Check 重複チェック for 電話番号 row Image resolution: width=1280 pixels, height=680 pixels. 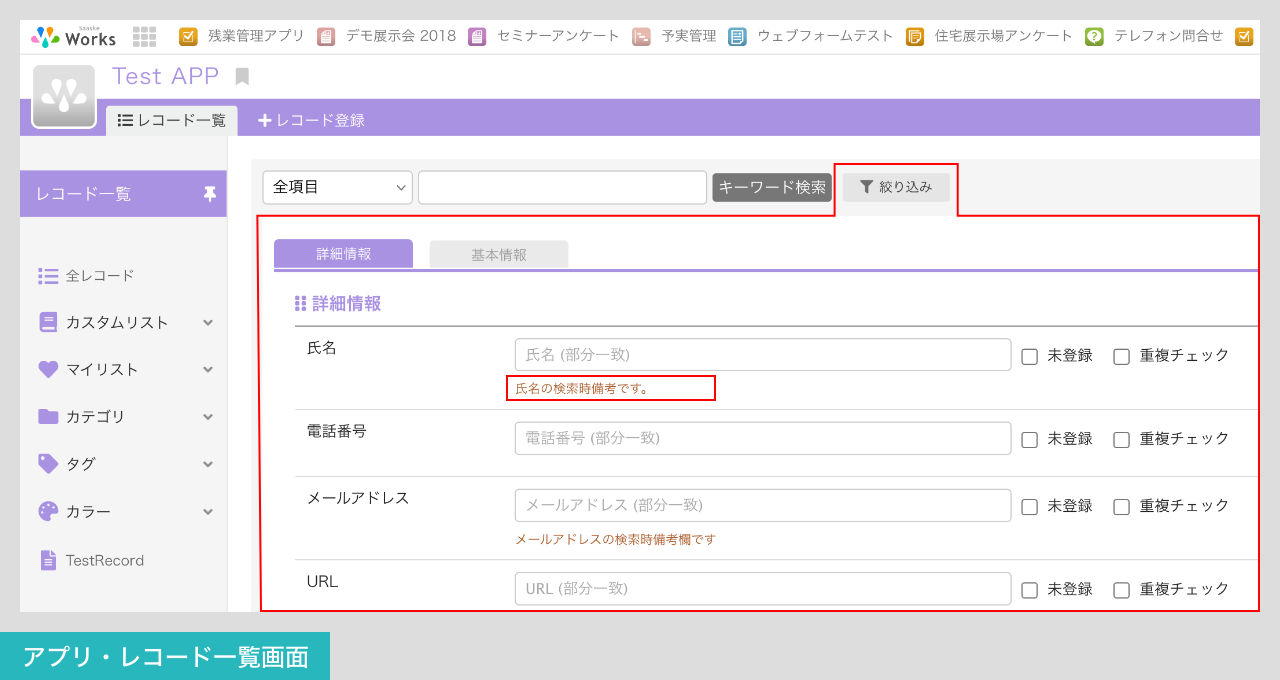[1122, 439]
